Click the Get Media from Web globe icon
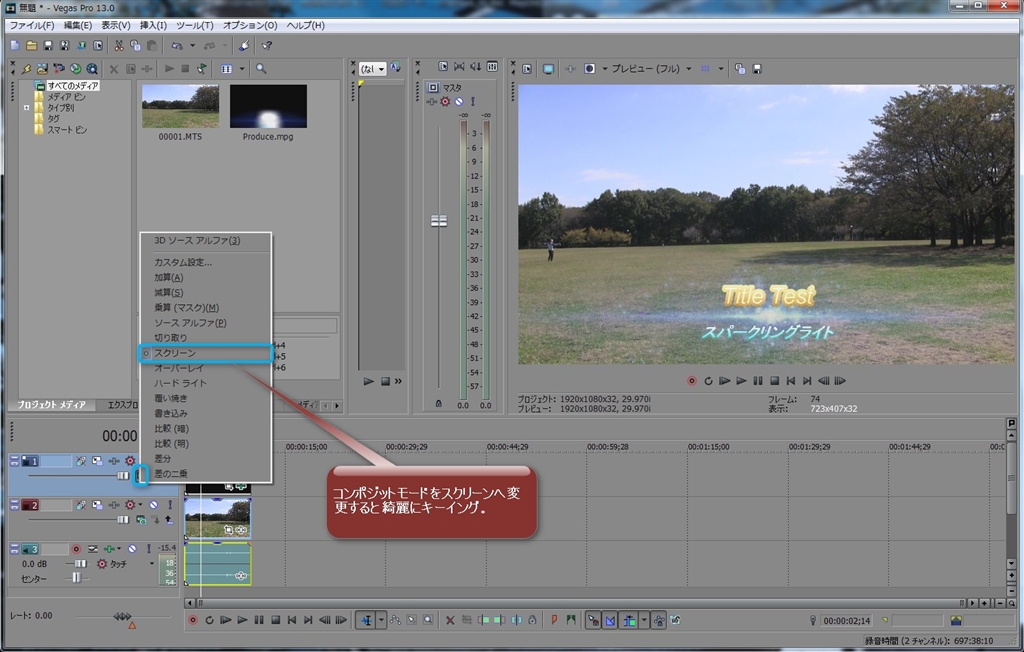The image size is (1024, 652). [75, 69]
